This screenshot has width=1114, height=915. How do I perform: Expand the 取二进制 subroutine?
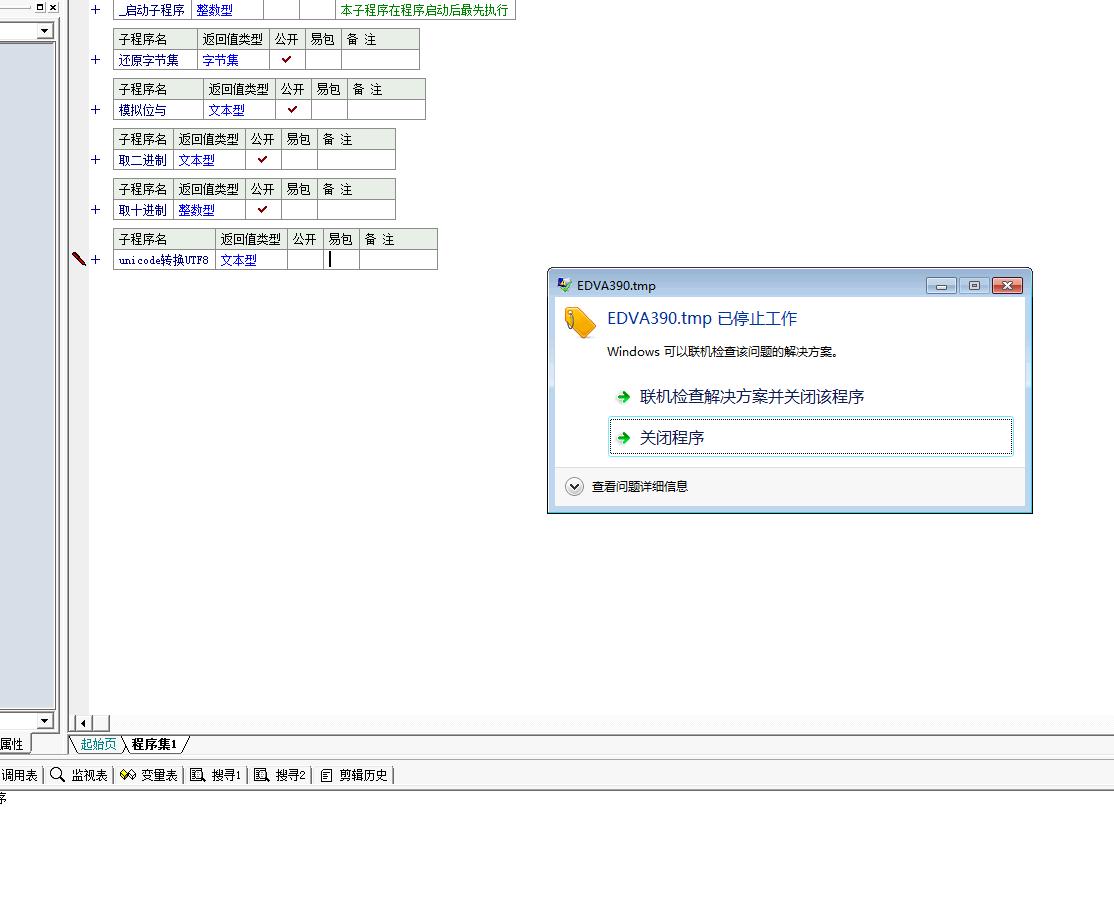[96, 160]
